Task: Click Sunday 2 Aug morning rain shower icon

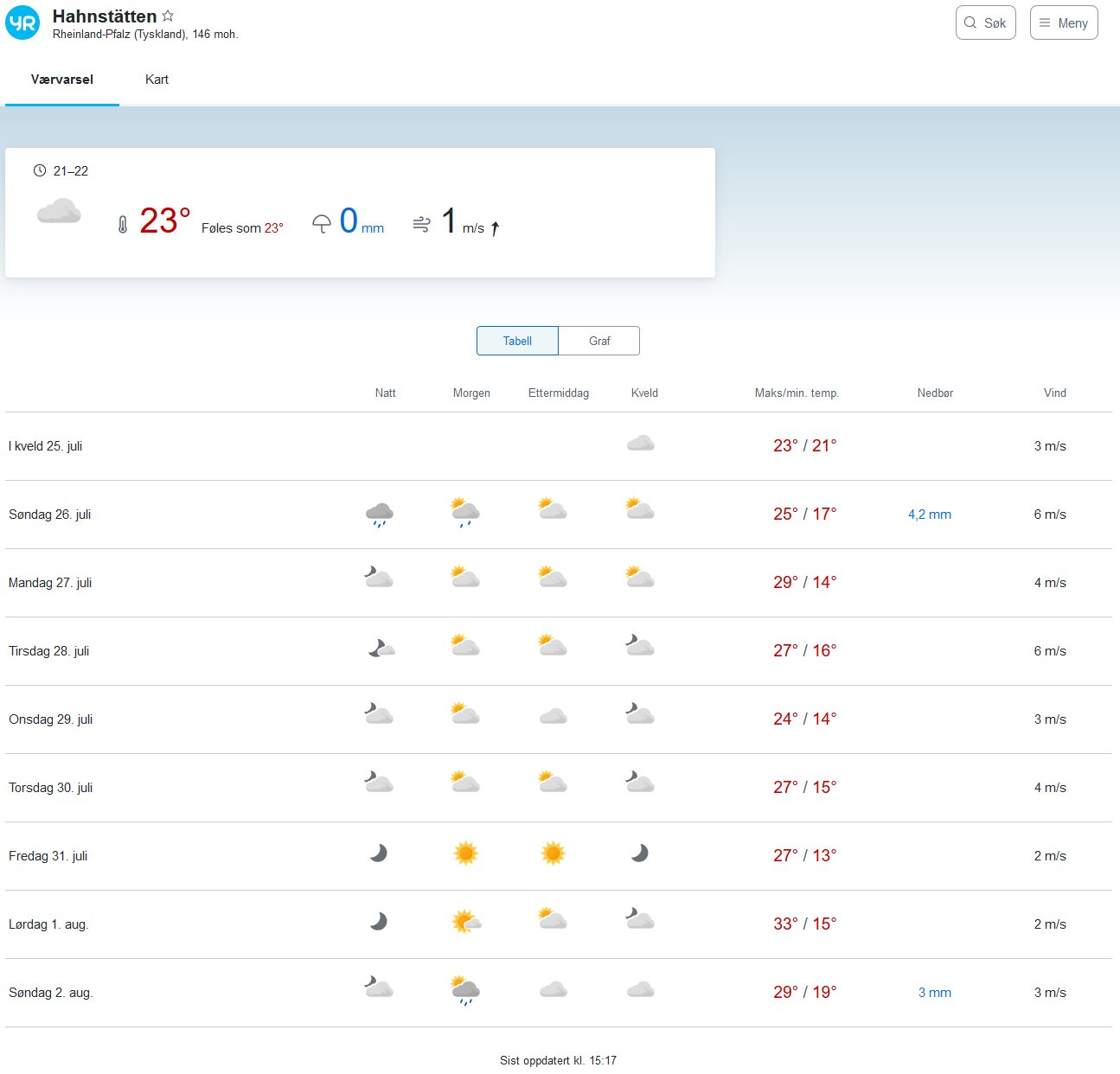Action: click(465, 991)
